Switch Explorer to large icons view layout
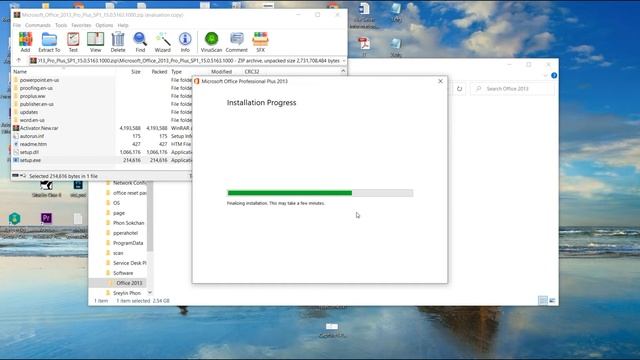The width and height of the screenshot is (640, 360). click(x=552, y=300)
